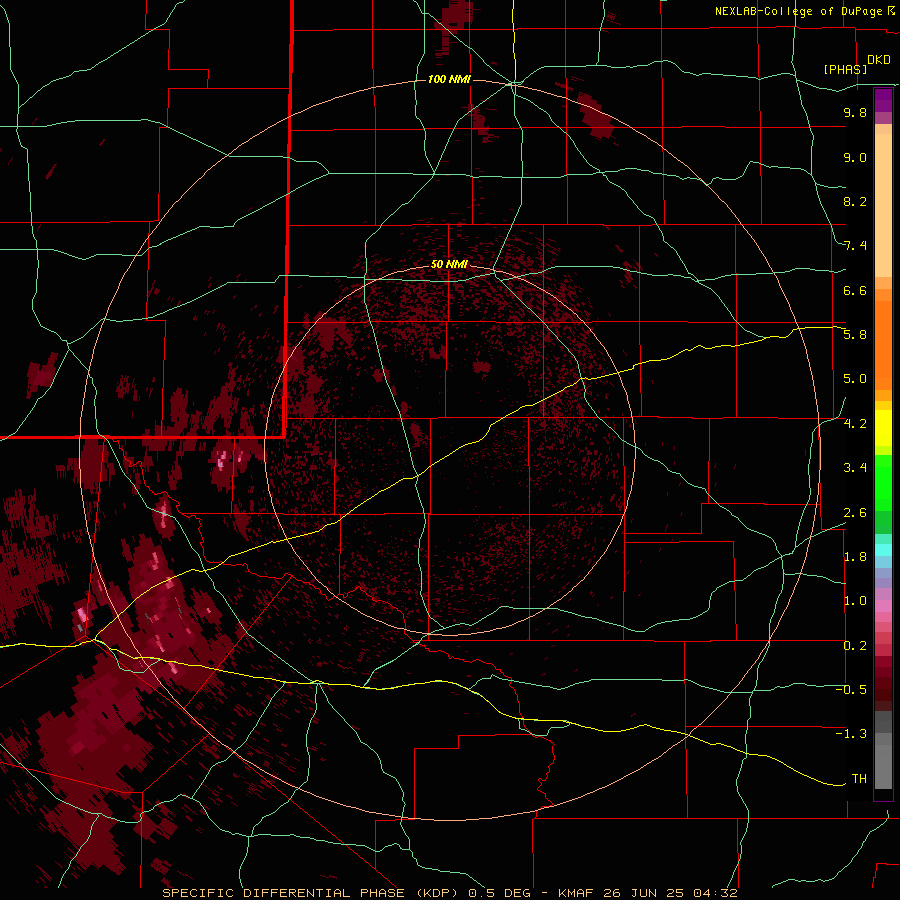Viewport: 900px width, 900px height.
Task: Click the 26 JUN 25 date in the caption
Action: [644, 893]
